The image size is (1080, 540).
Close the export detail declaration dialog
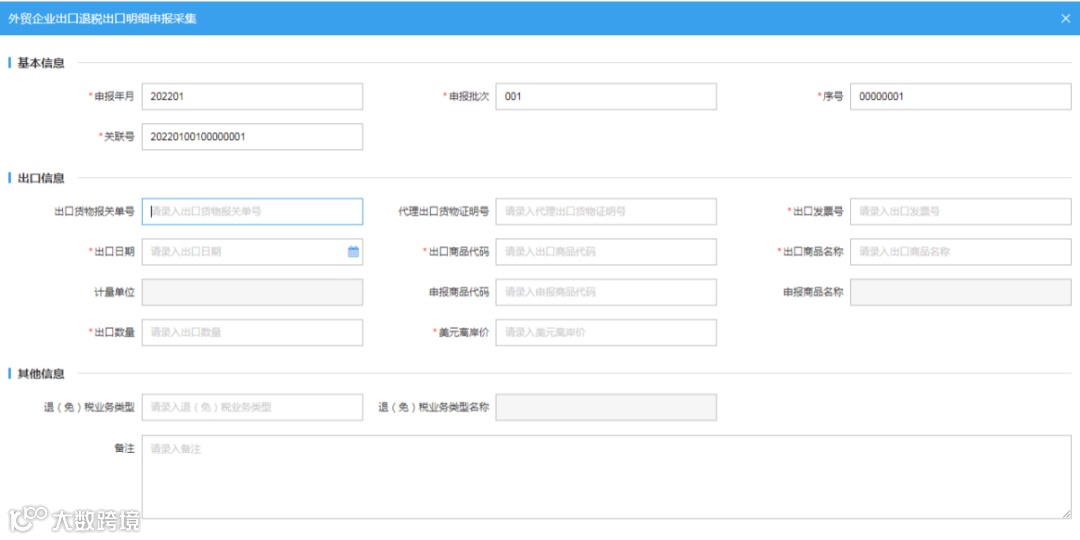(1065, 19)
